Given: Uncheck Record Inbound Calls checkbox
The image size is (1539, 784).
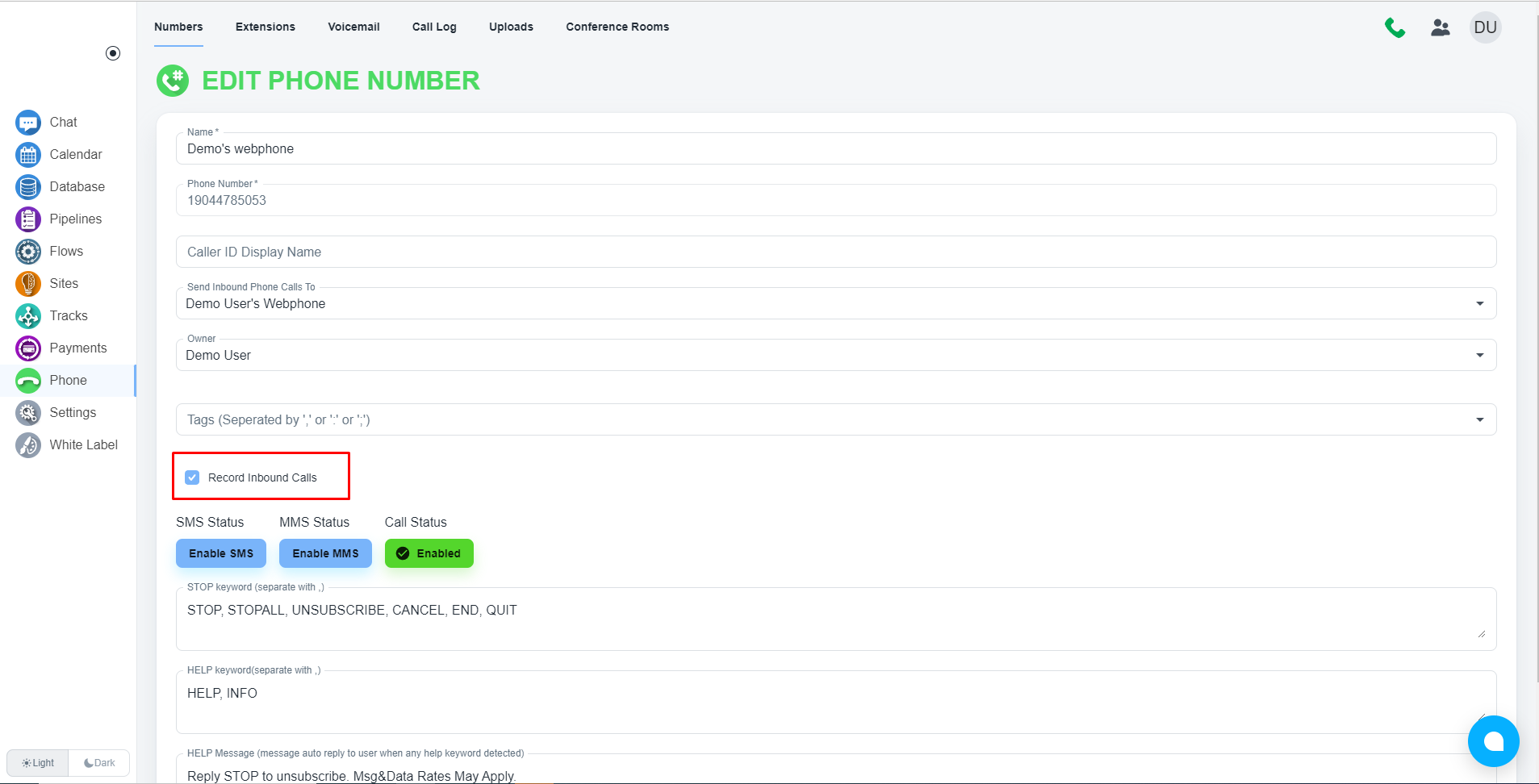Looking at the screenshot, I should (x=192, y=477).
